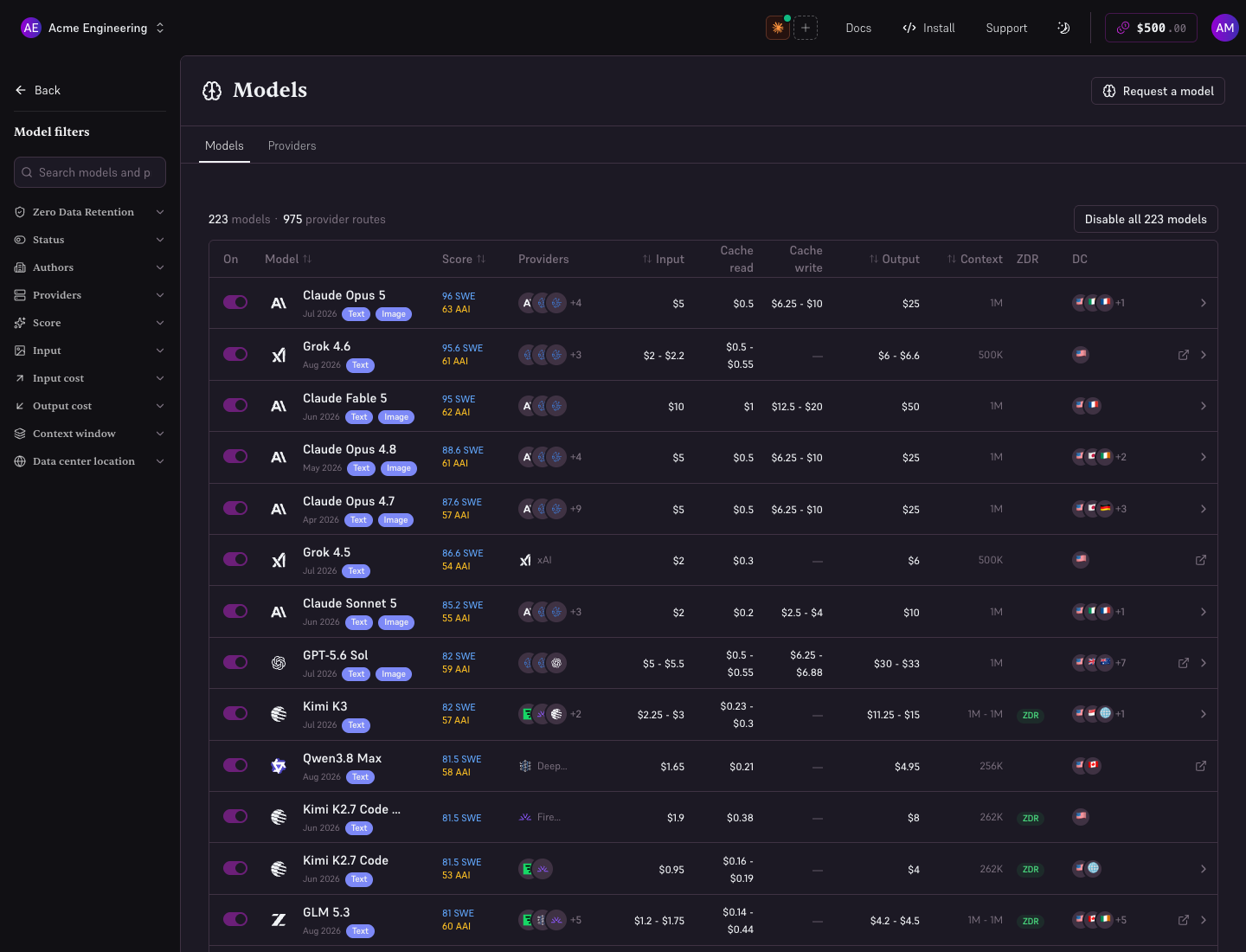The height and width of the screenshot is (952, 1246).
Task: Click the Image tag on Claude Opus 4.8
Action: (399, 468)
